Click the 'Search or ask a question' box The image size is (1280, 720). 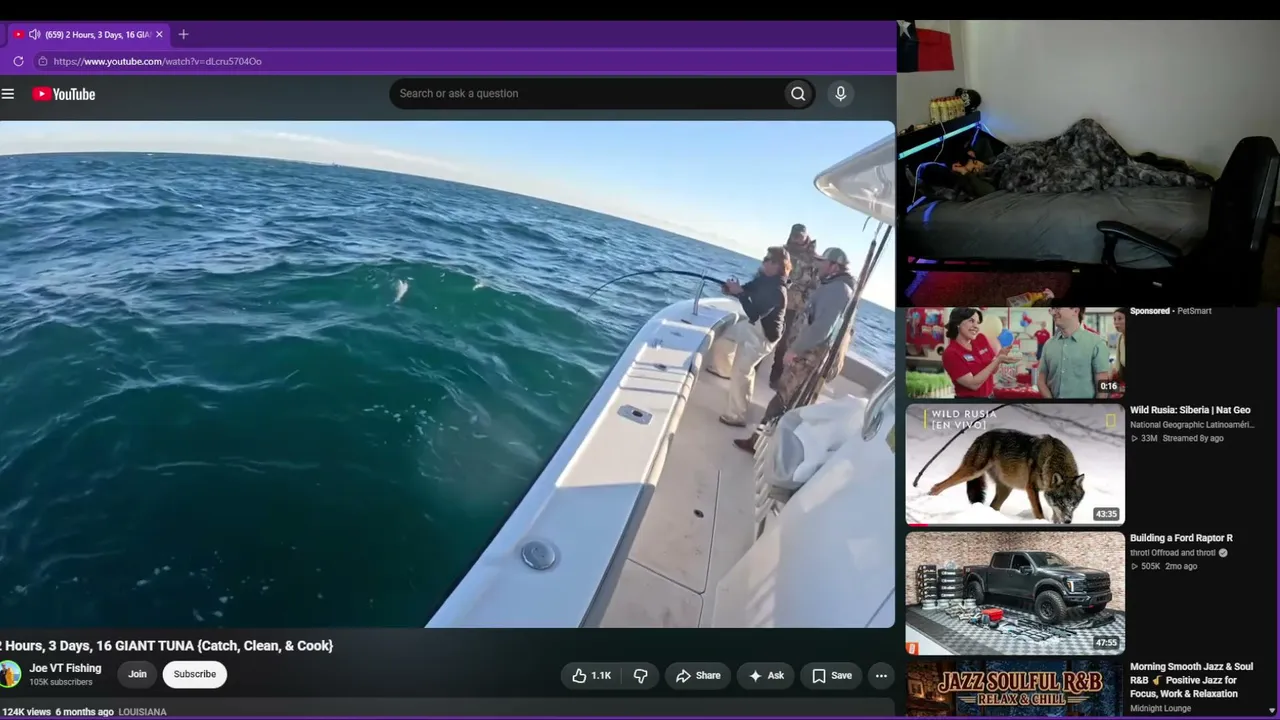click(x=587, y=94)
